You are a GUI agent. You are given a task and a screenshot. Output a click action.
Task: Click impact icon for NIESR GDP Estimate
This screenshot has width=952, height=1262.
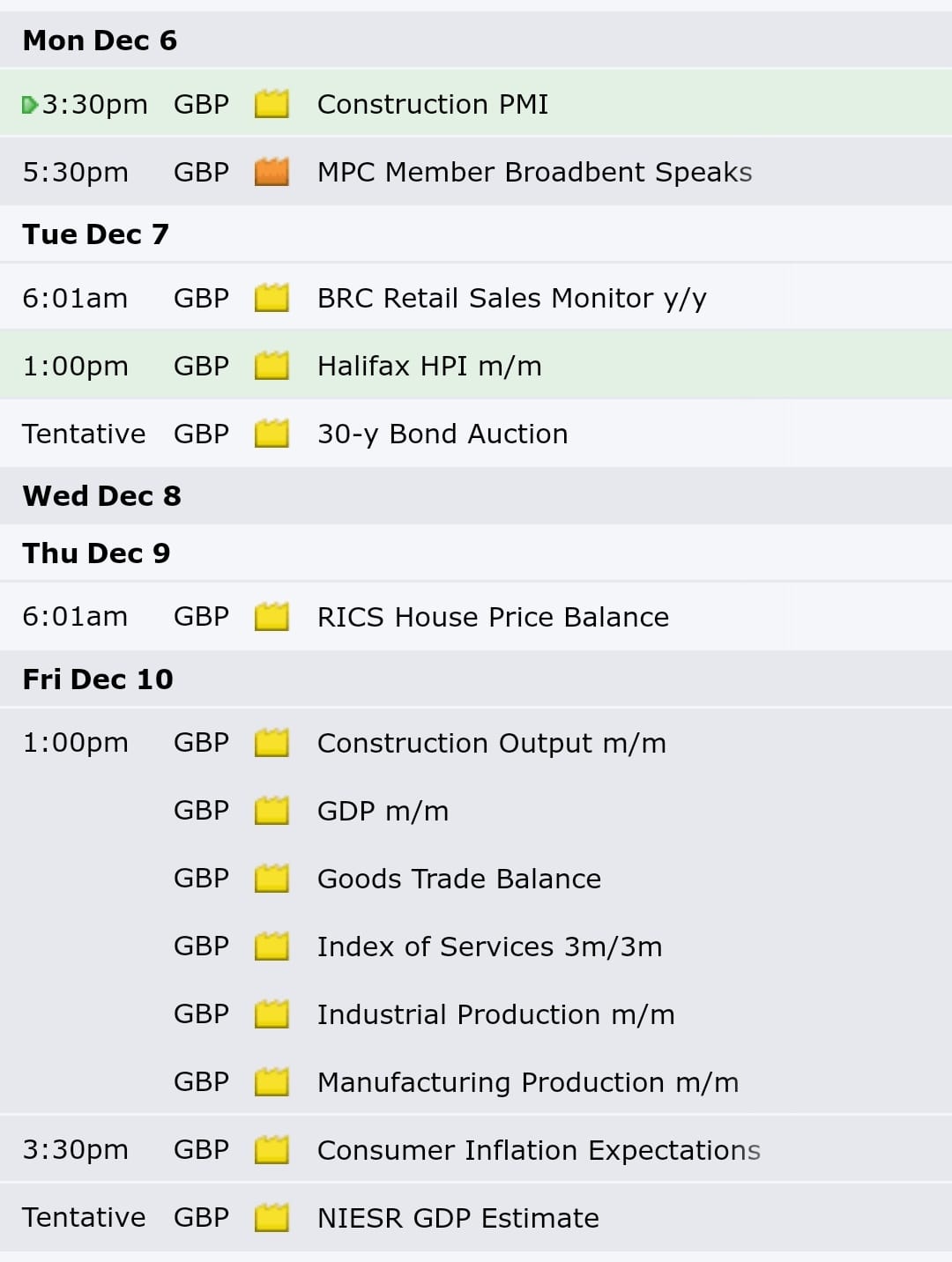271,1218
